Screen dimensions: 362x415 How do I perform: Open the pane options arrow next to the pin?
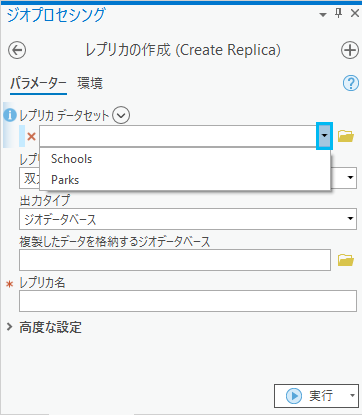[323, 14]
